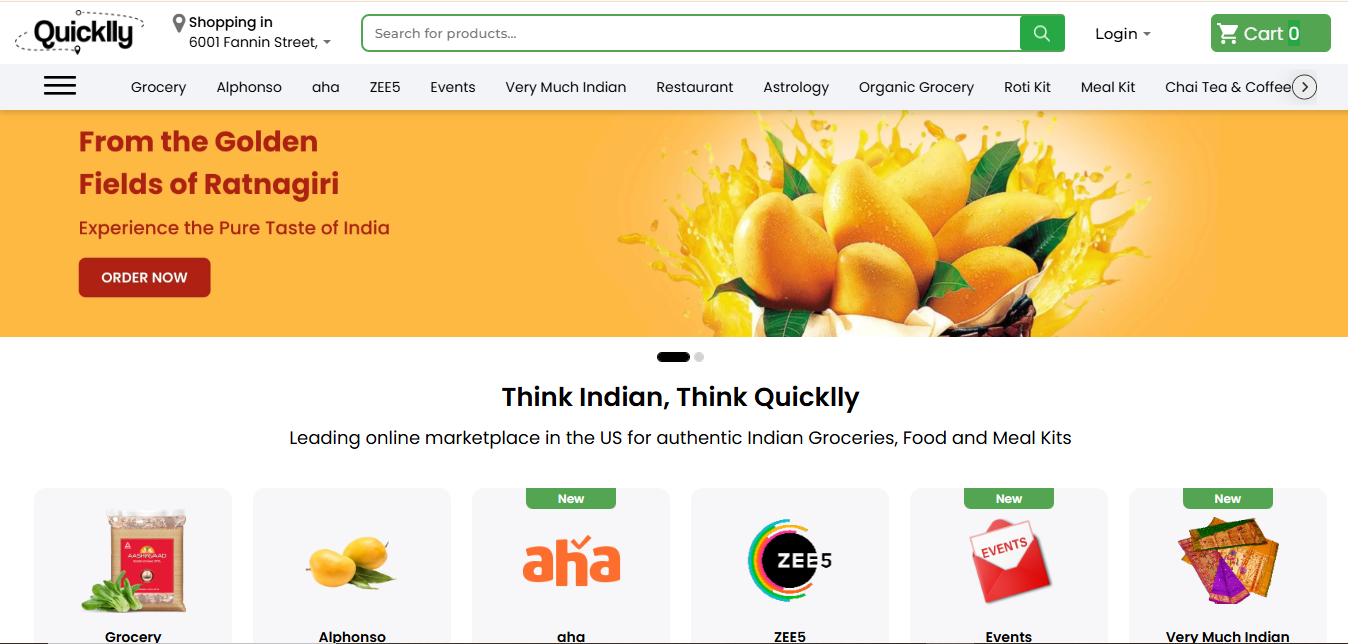Image resolution: width=1348 pixels, height=644 pixels.
Task: Open the Very Much Indian sarees thumbnail
Action: click(1227, 560)
